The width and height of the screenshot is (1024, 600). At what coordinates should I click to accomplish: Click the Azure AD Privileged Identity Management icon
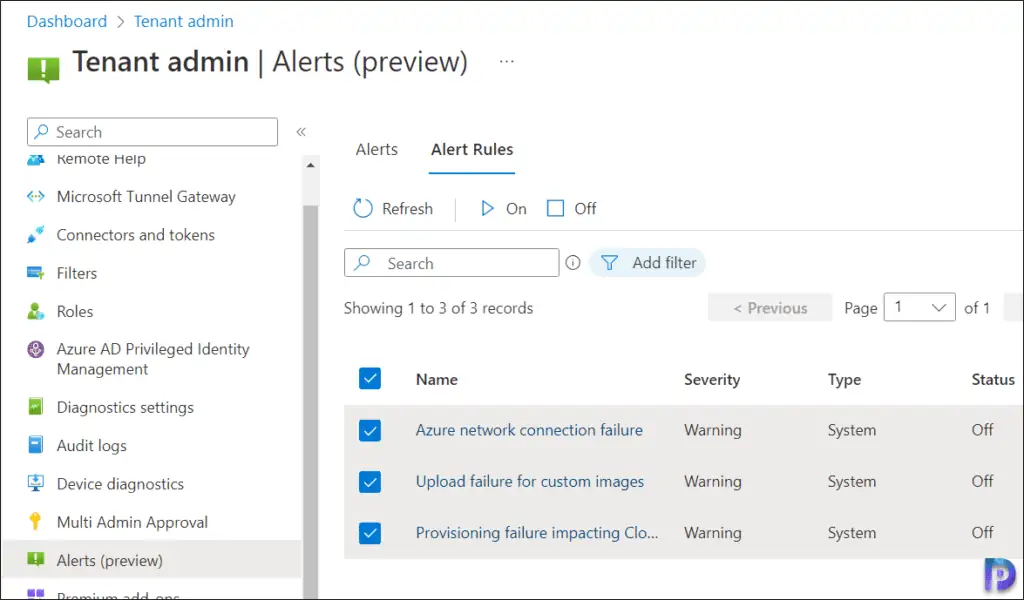click(x=35, y=349)
